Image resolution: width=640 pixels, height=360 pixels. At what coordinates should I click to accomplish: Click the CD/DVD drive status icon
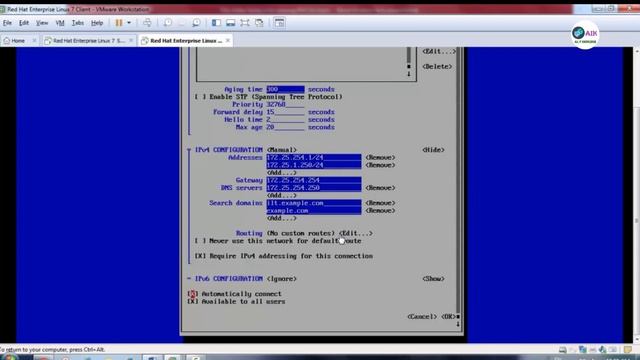tap(573, 350)
